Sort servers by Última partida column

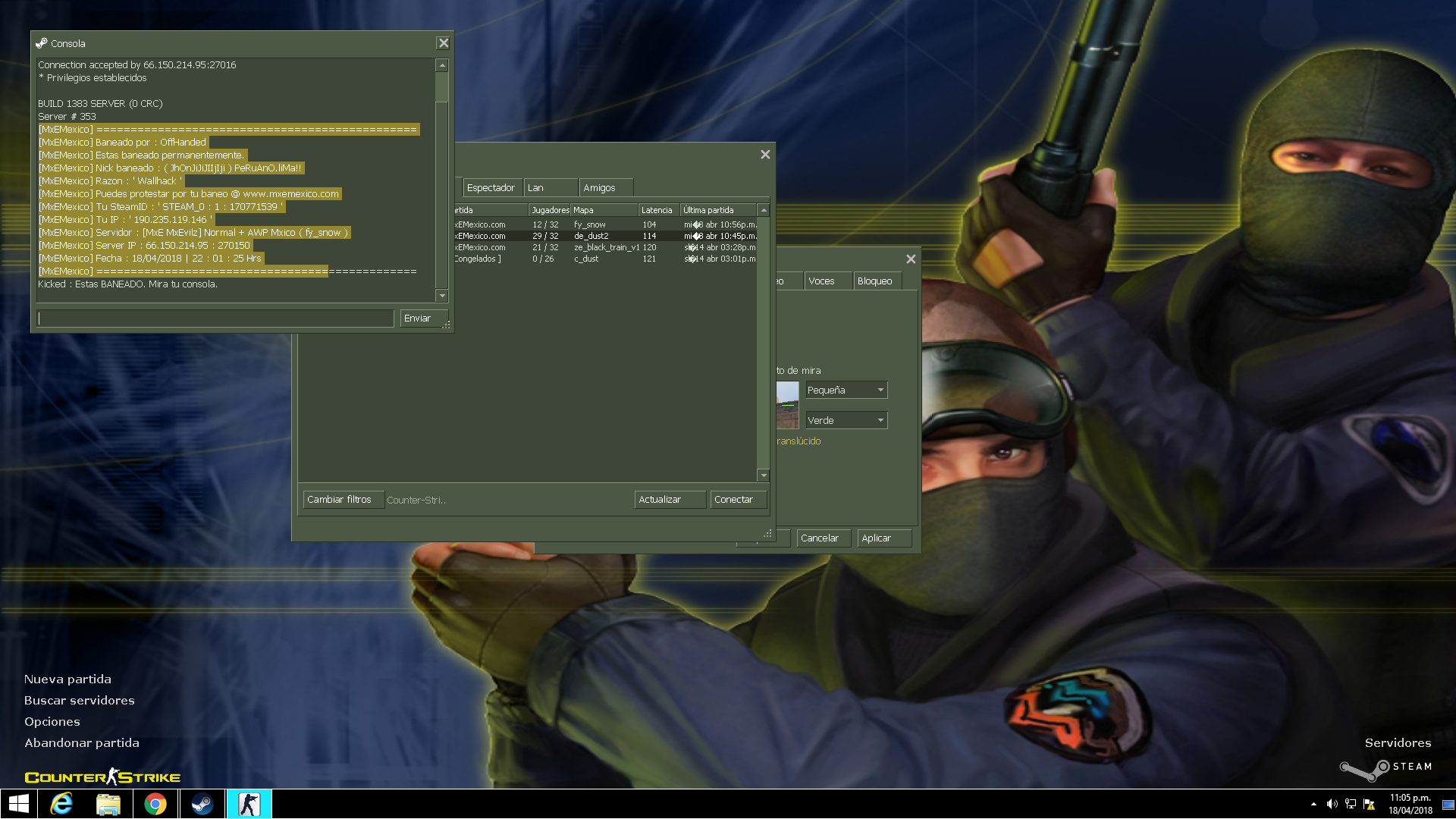coord(718,210)
